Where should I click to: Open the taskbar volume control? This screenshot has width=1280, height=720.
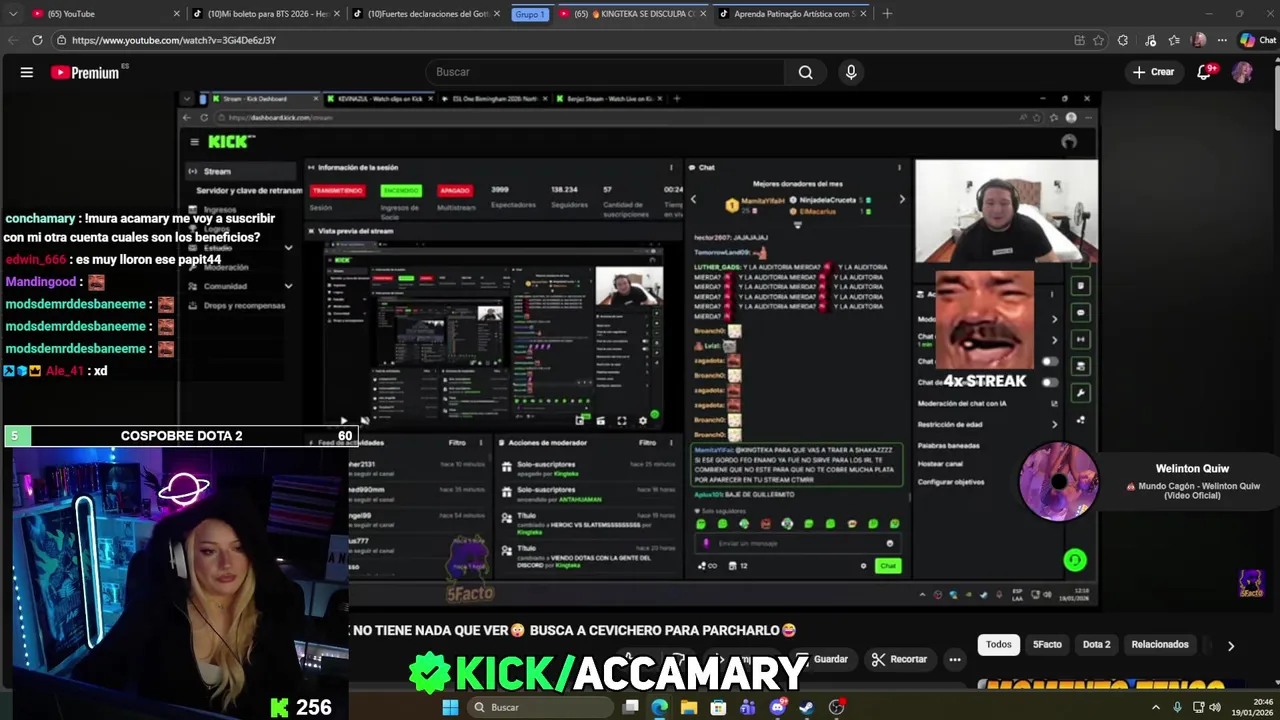click(1215, 707)
